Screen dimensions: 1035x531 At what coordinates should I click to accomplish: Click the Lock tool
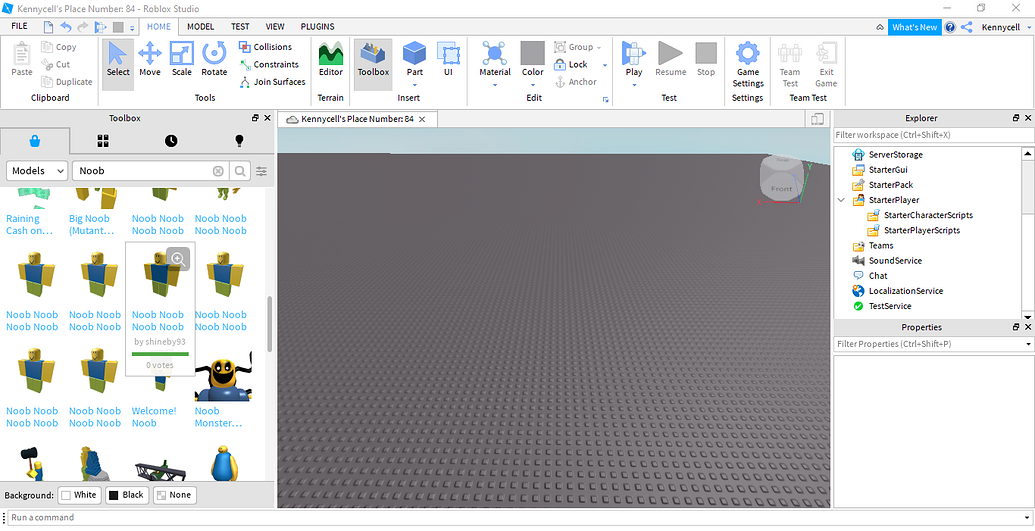click(571, 64)
